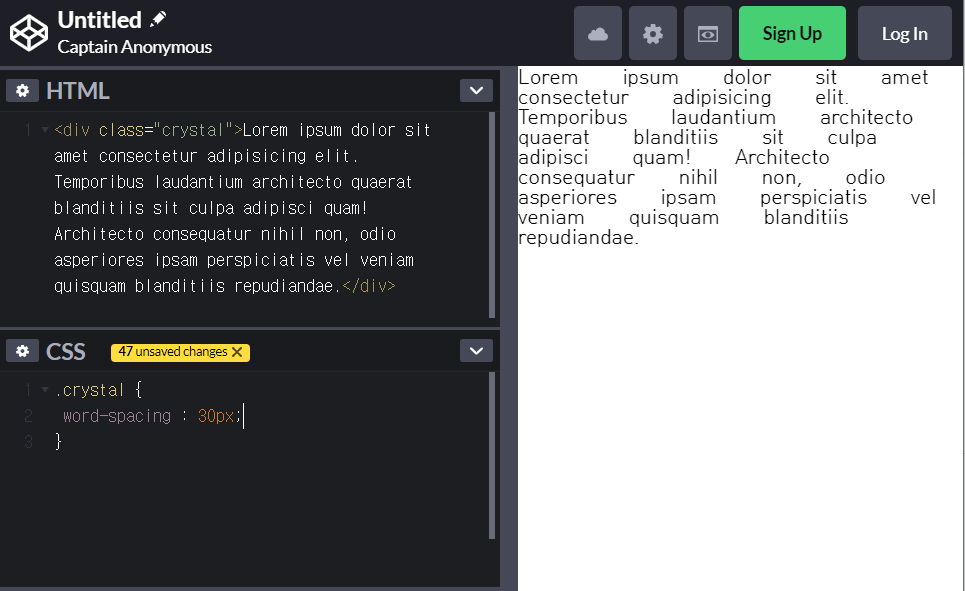The image size is (965, 591).
Task: Click the HTML panel title label
Action: click(78, 91)
